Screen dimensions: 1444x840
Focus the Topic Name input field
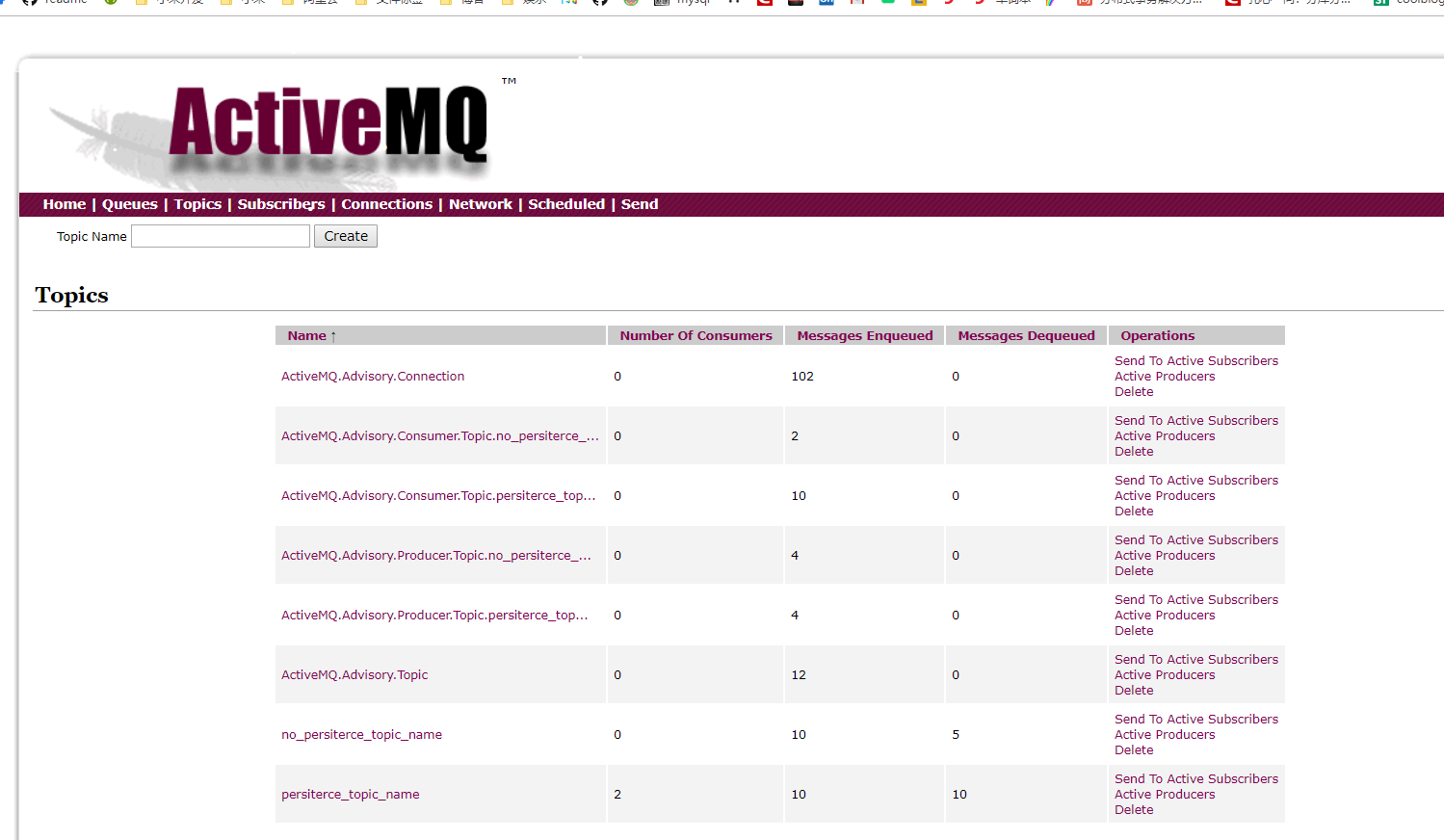point(221,236)
